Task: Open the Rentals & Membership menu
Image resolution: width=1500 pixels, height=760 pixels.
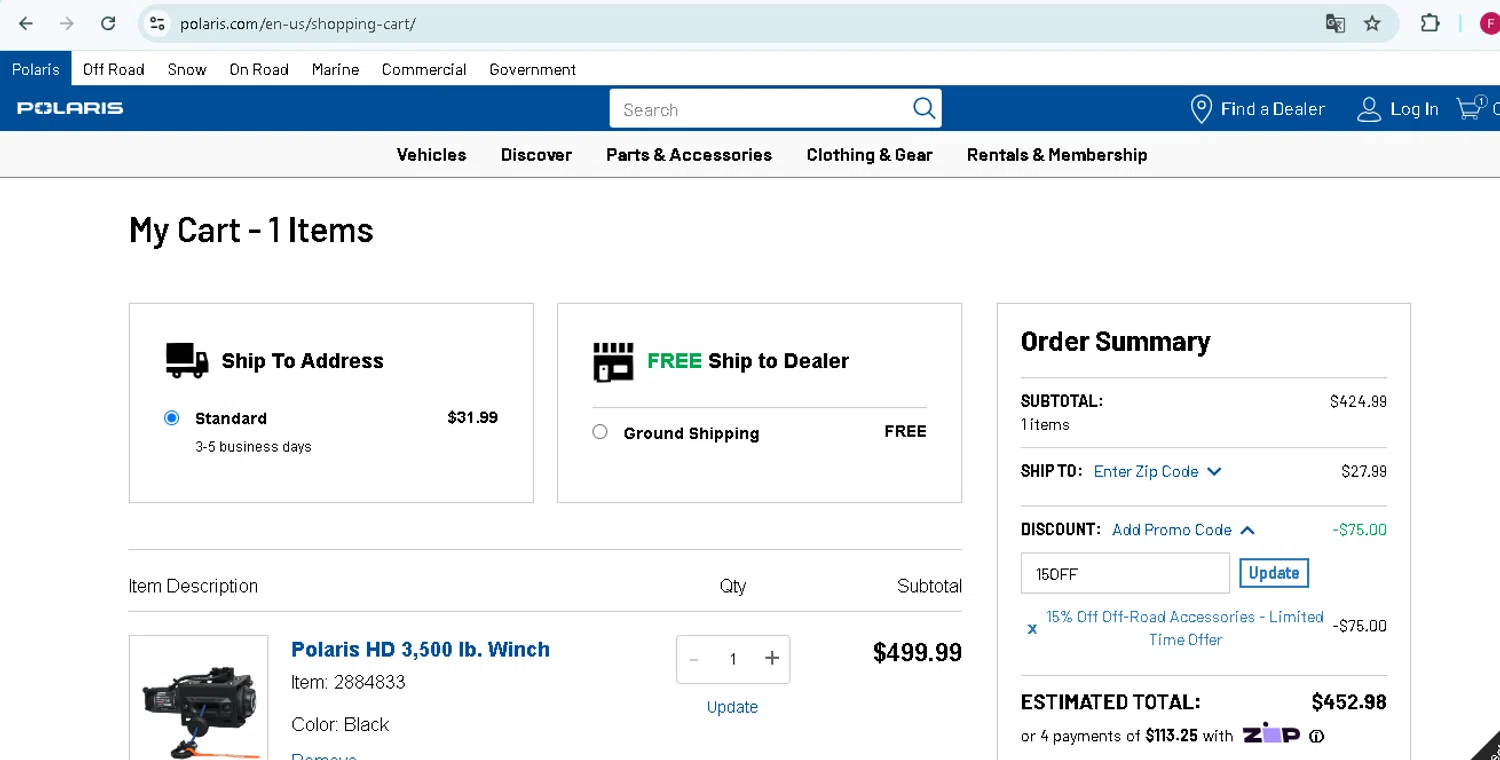Action: click(1057, 155)
